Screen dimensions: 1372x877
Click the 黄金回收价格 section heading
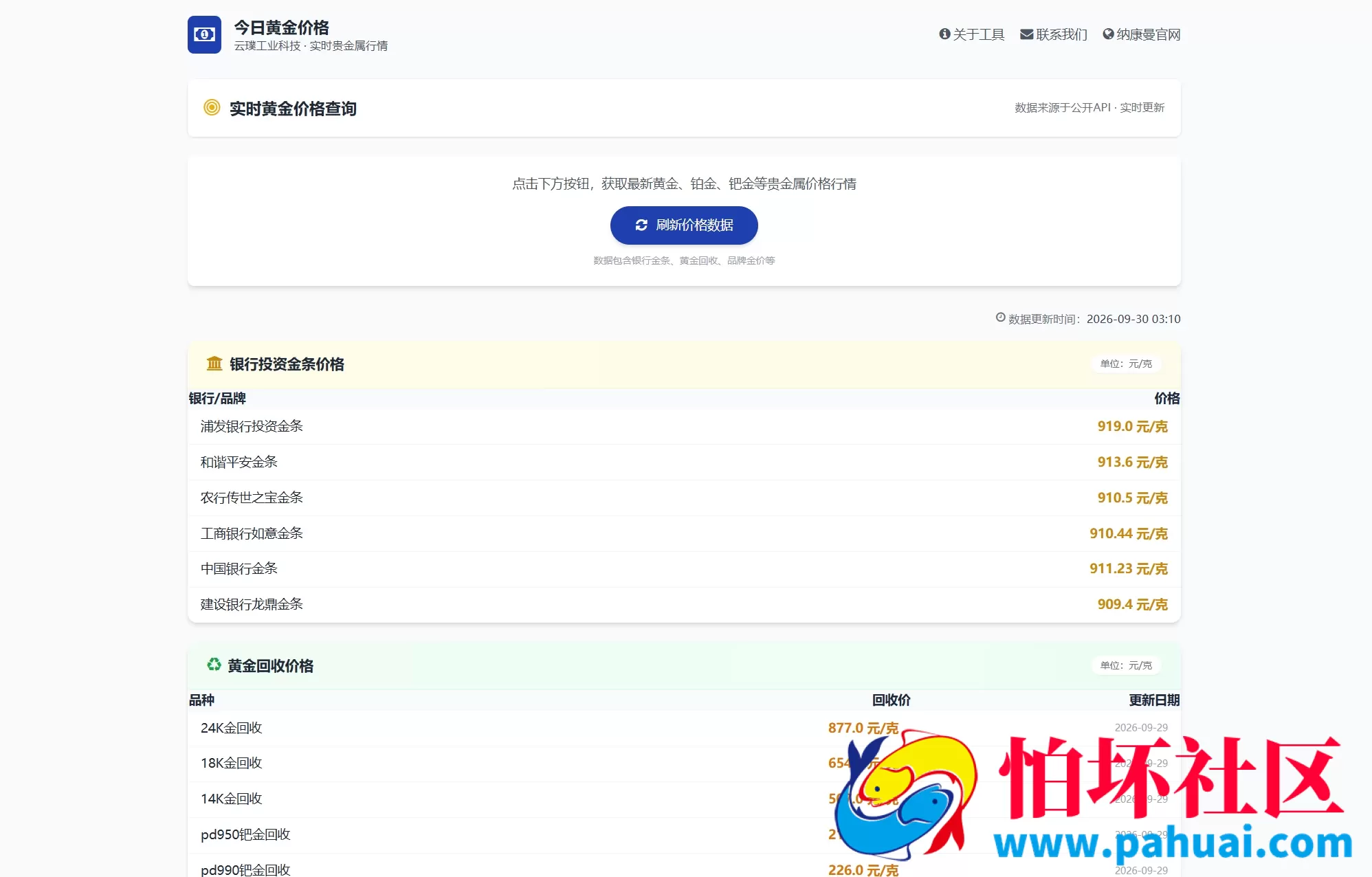(x=270, y=666)
